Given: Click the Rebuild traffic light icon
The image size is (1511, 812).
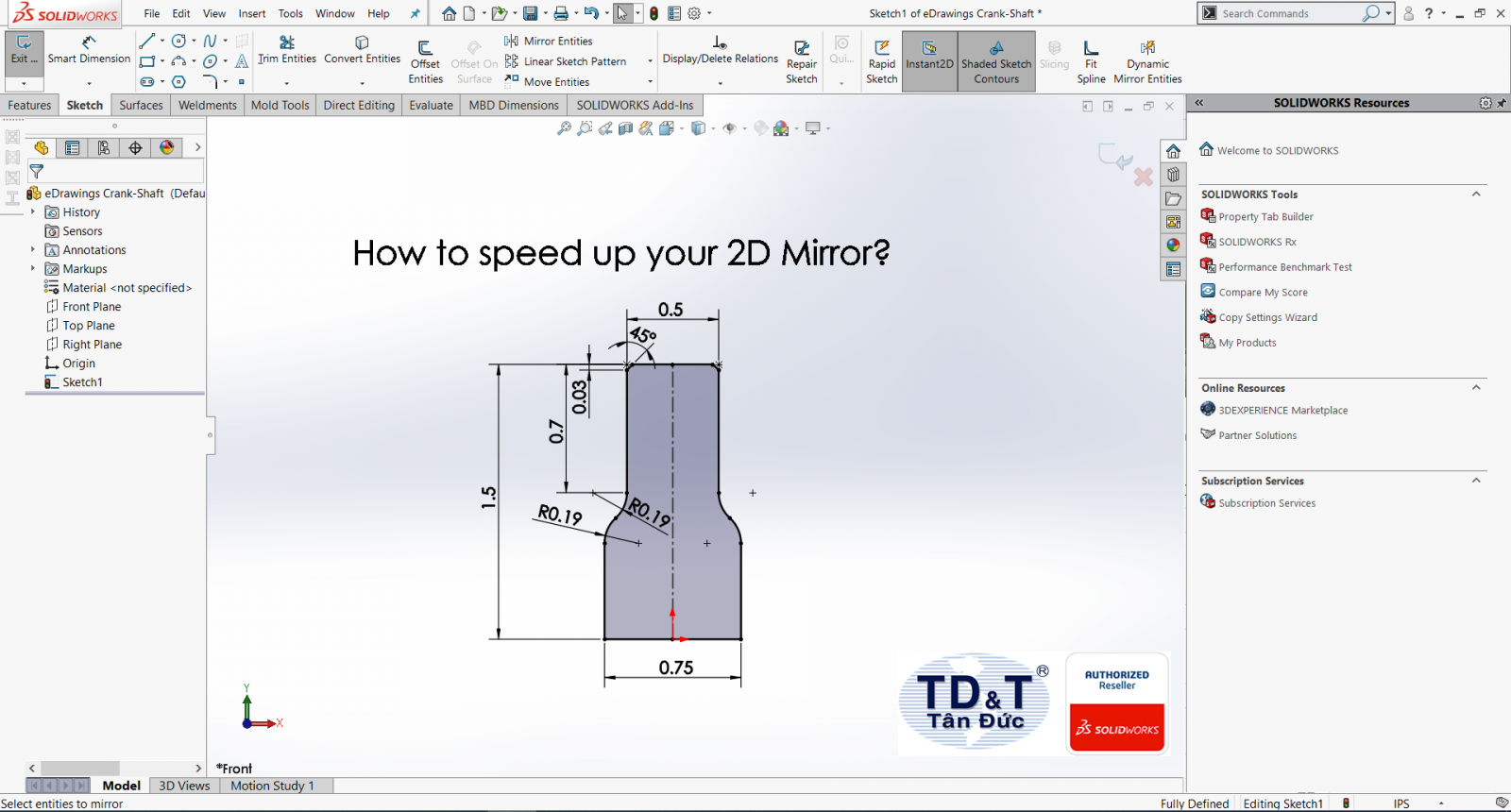Looking at the screenshot, I should coord(654,13).
